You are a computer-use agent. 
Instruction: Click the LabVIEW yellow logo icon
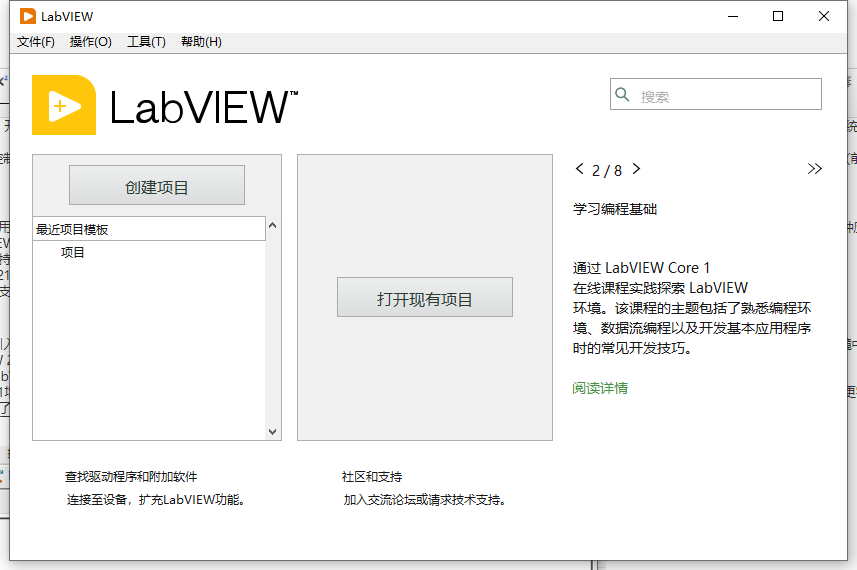[64, 105]
